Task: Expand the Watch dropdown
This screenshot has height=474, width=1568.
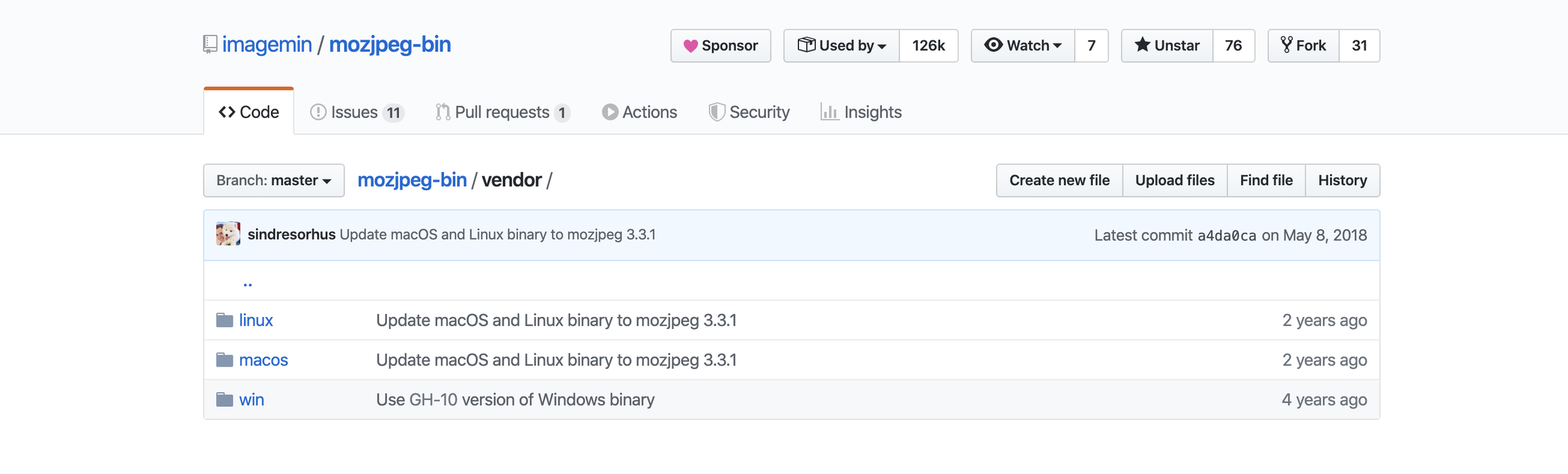Action: click(1023, 46)
